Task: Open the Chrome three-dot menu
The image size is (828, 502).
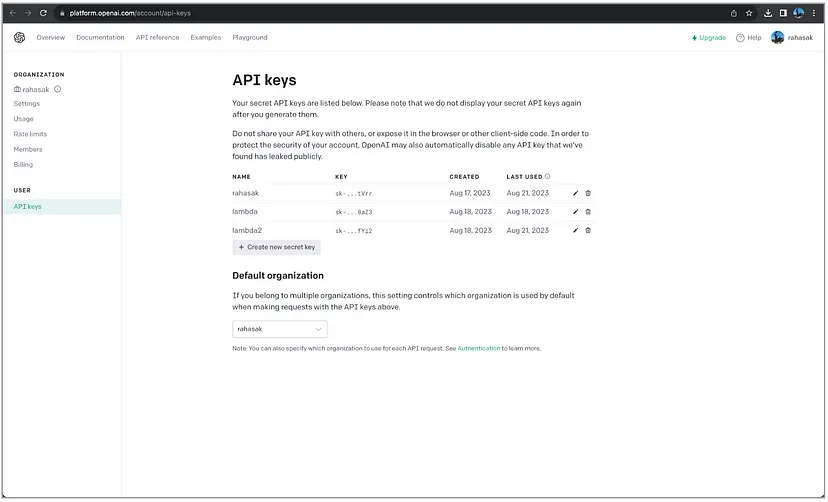Action: coord(814,13)
